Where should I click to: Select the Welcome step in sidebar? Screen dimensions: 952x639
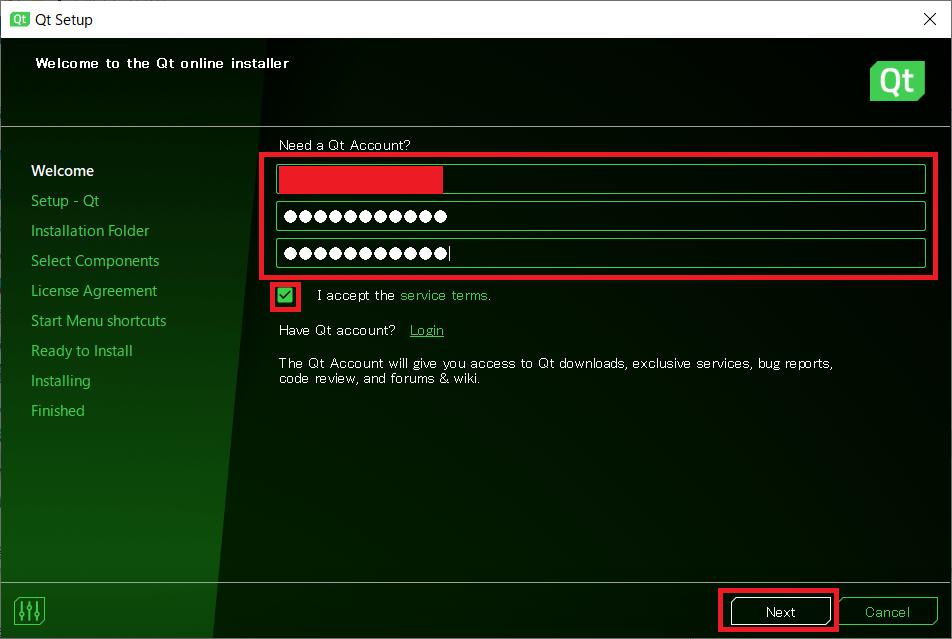click(x=63, y=171)
